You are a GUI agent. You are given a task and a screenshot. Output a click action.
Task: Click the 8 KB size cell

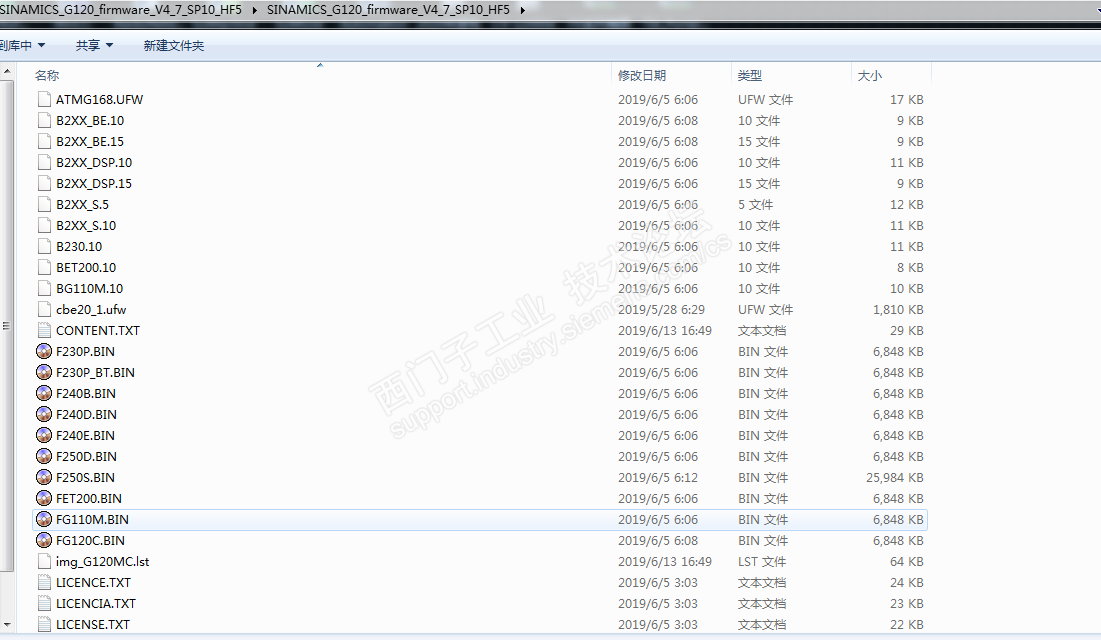(909, 268)
